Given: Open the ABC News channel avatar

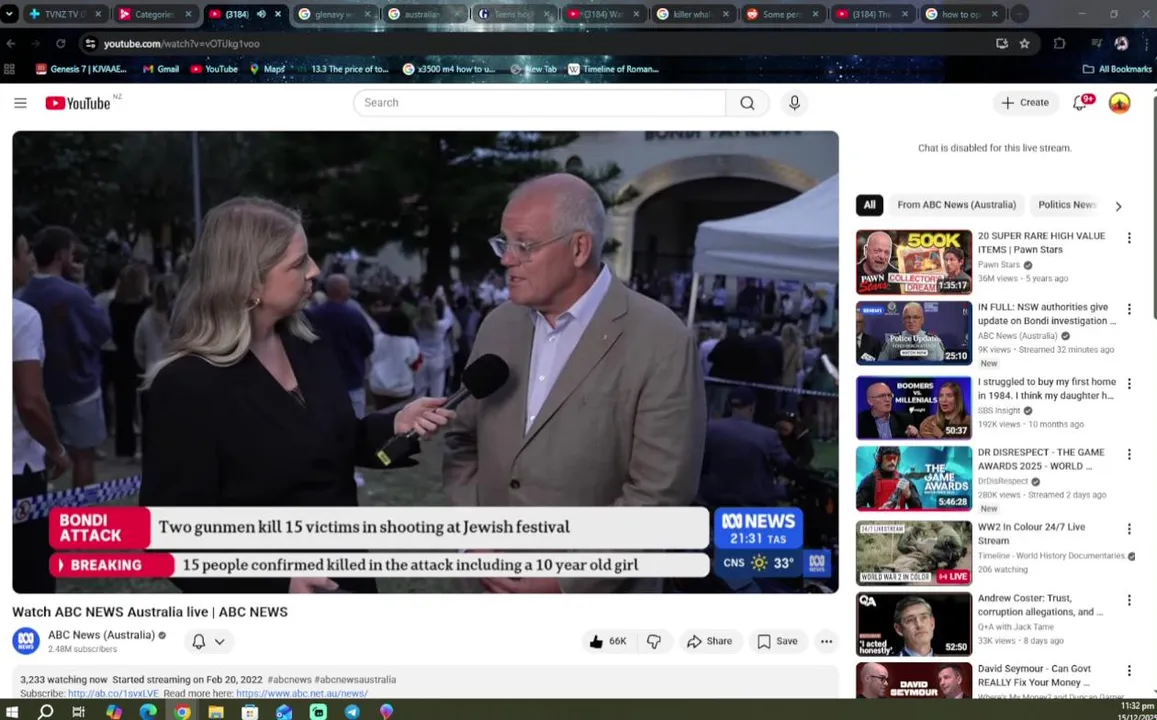Looking at the screenshot, I should (x=26, y=641).
